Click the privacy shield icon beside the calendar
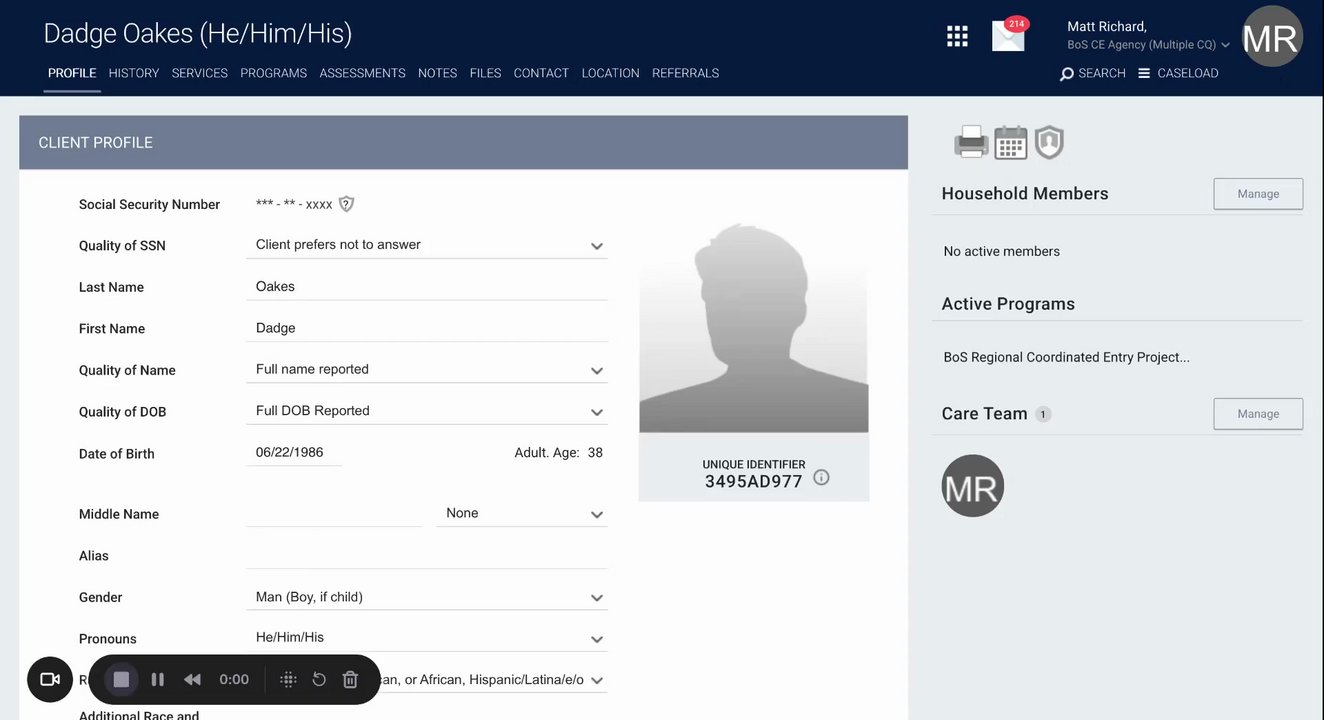 click(1048, 143)
